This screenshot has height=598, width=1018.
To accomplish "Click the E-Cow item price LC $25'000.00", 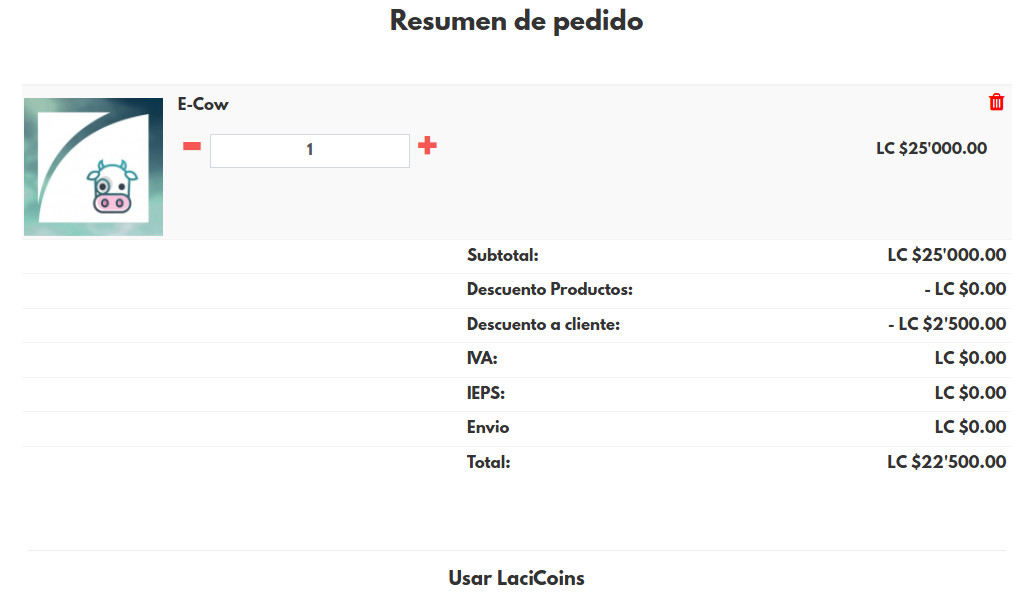I will click(931, 149).
